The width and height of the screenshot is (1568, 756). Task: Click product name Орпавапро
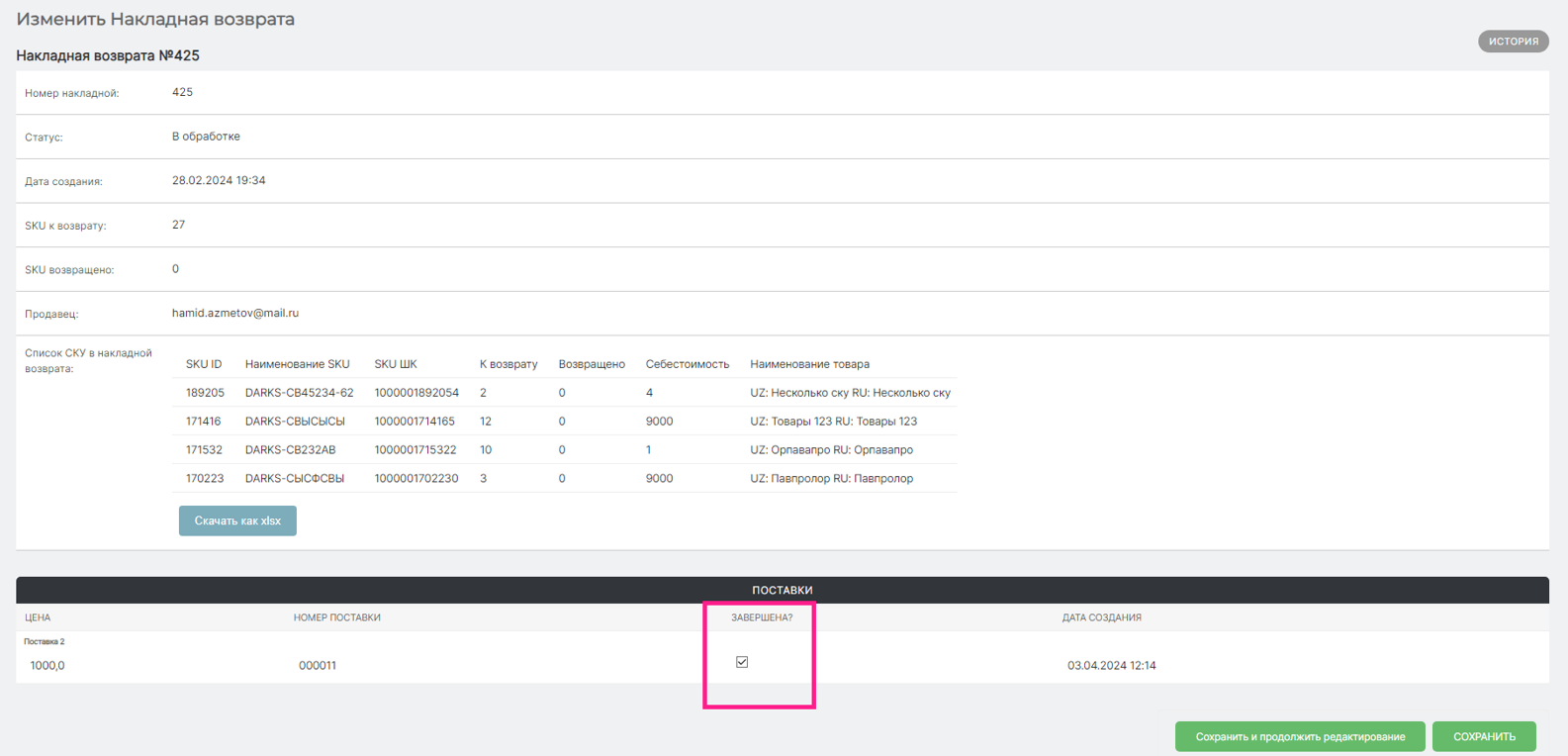[x=832, y=450]
